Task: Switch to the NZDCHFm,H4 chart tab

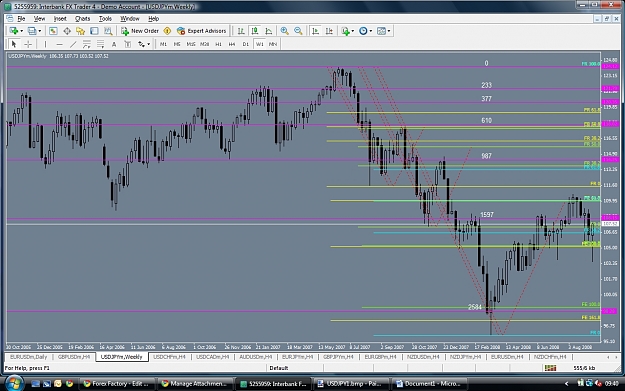Action: (550, 357)
